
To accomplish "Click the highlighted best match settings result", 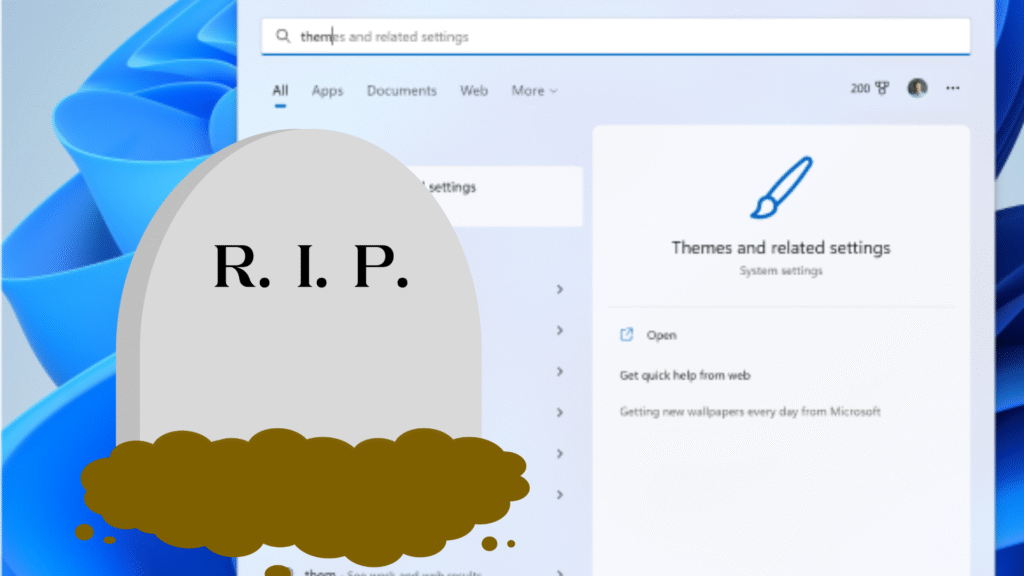I will tap(500, 195).
